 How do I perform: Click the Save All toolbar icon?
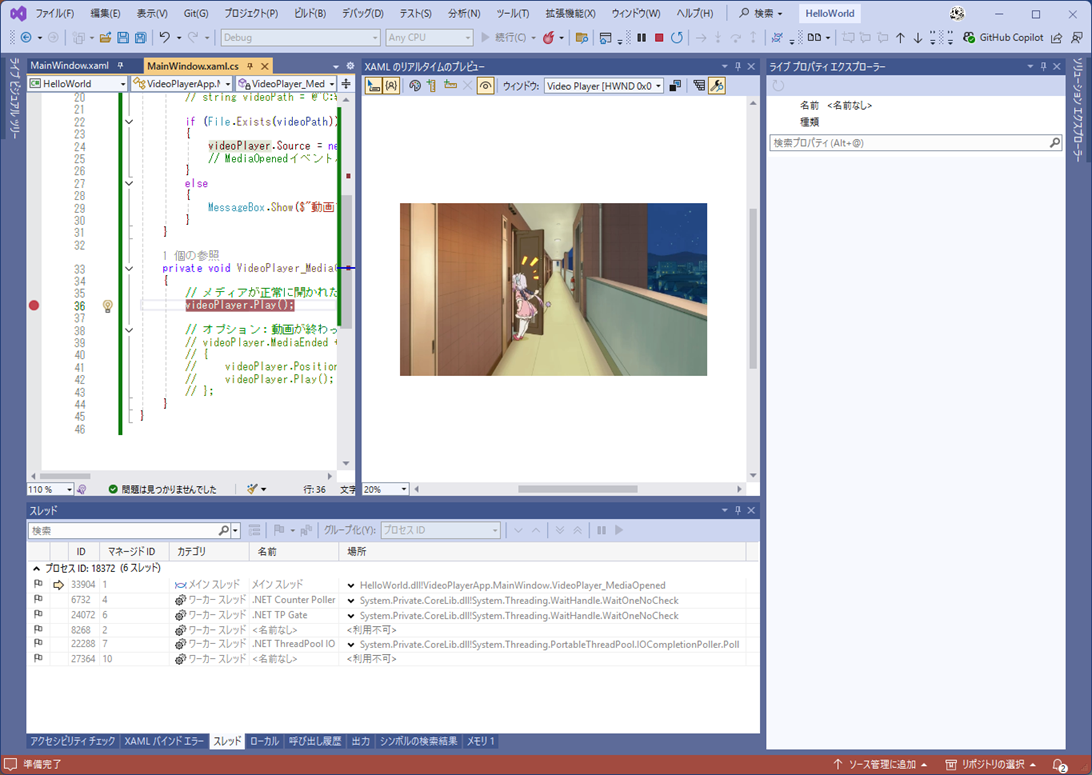[139, 38]
